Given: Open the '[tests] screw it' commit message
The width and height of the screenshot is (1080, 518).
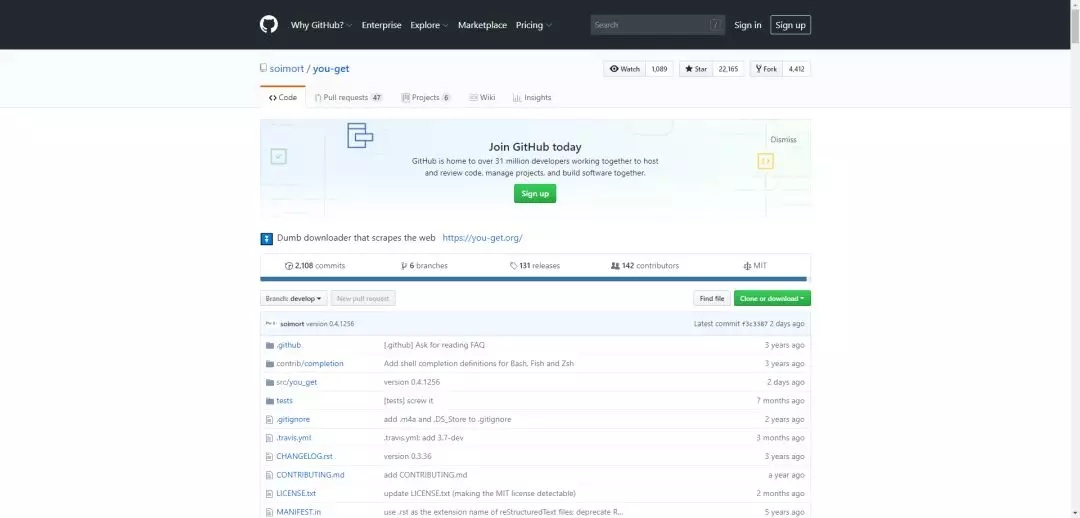Looking at the screenshot, I should [408, 401].
